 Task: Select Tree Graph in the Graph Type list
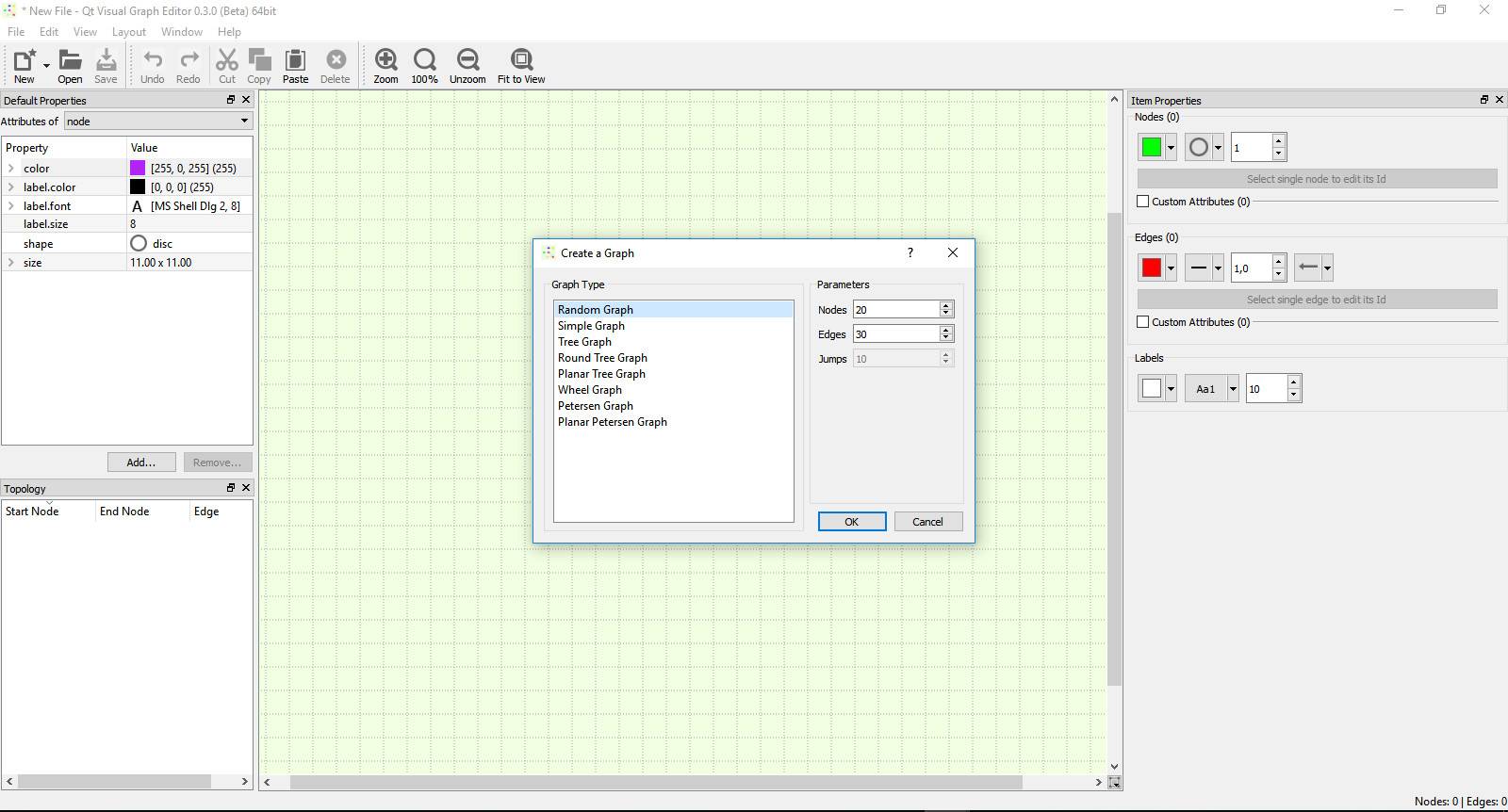click(584, 342)
